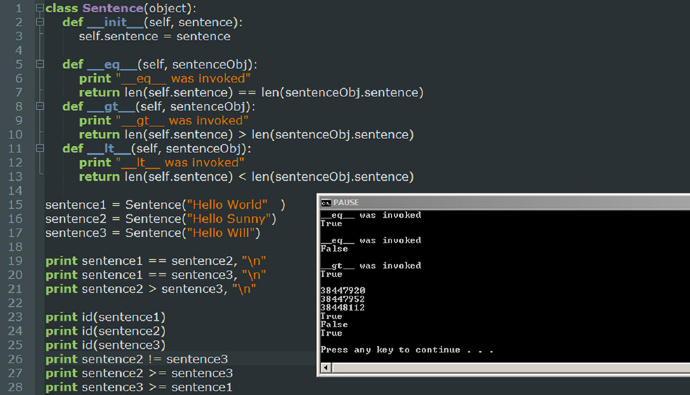Screen dimensions: 690x395
Task: Click 'self.sentence = sentence' on line 3
Action: [x=154, y=36]
